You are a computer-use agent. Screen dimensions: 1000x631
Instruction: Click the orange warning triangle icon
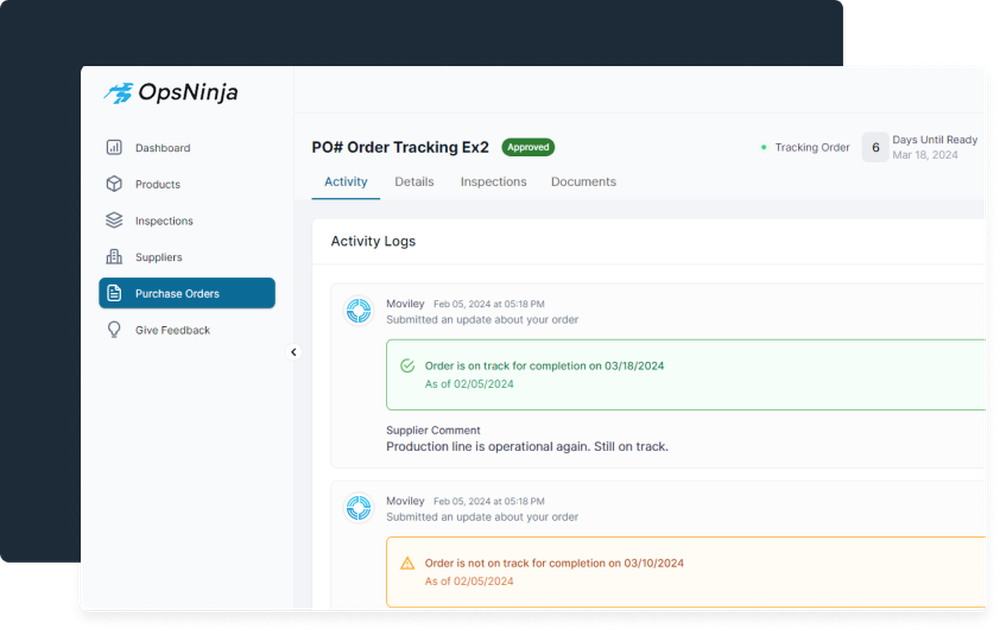[x=408, y=563]
